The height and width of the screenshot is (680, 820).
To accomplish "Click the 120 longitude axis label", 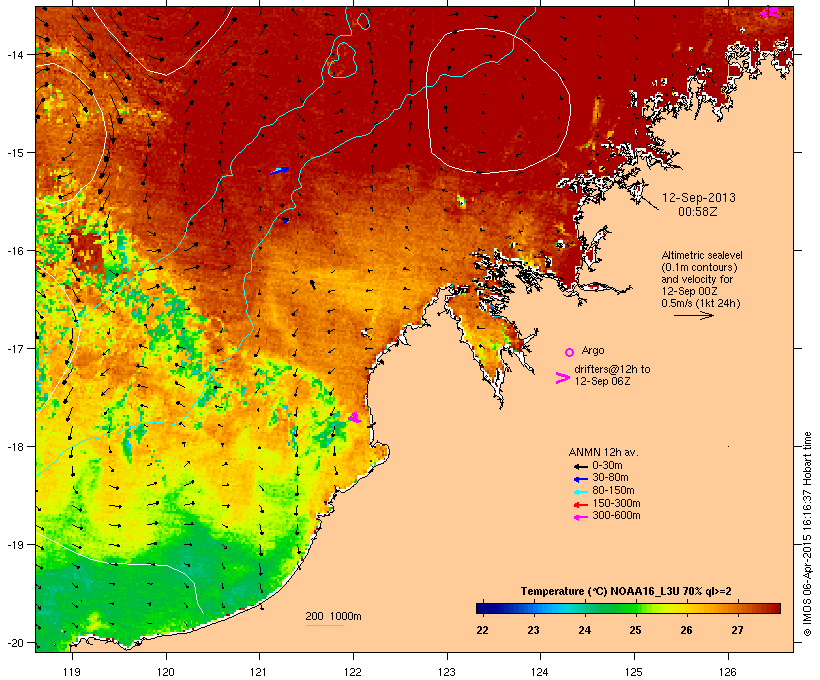I will tap(166, 672).
